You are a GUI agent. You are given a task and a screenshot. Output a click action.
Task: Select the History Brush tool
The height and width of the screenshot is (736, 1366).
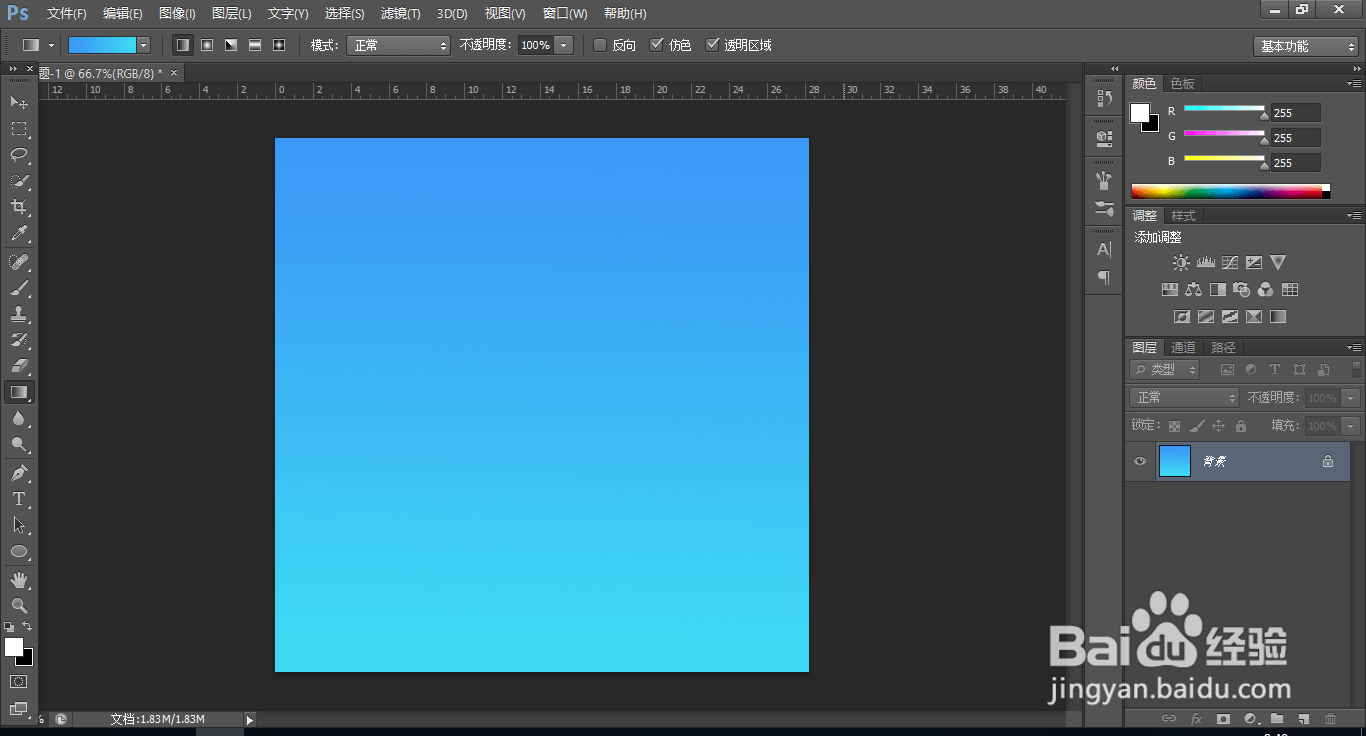(x=19, y=340)
